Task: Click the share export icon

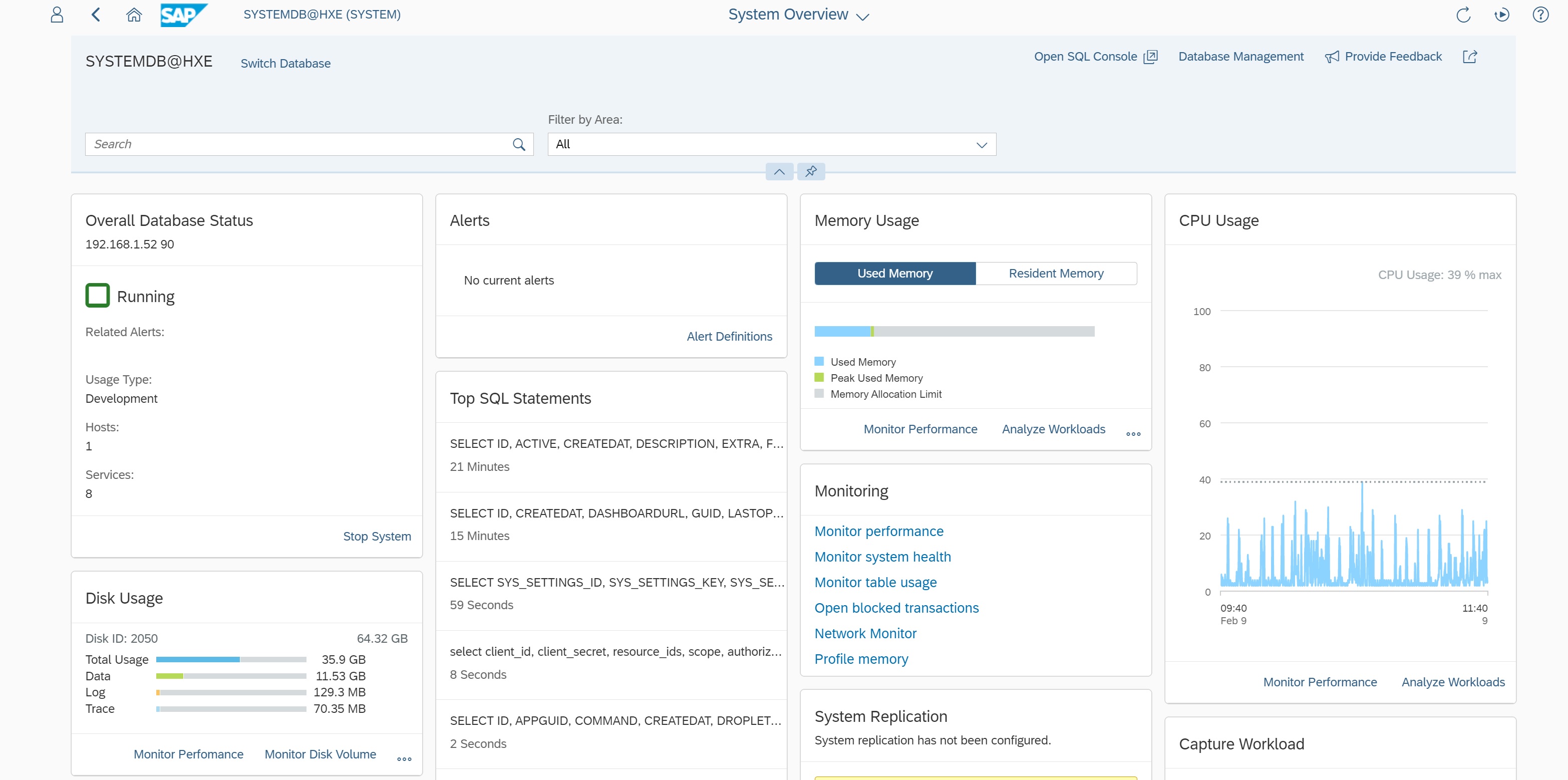Action: 1469,57
